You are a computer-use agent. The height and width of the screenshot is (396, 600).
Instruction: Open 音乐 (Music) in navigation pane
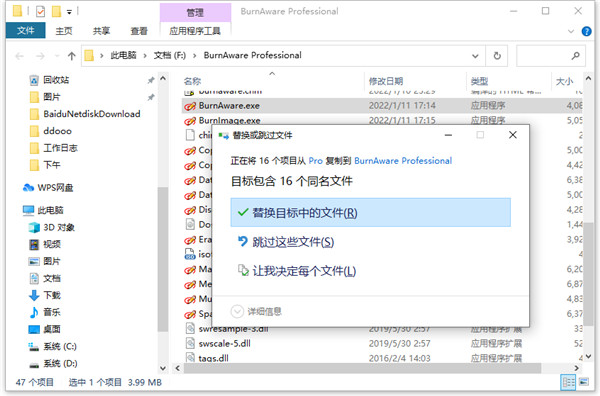(x=52, y=312)
